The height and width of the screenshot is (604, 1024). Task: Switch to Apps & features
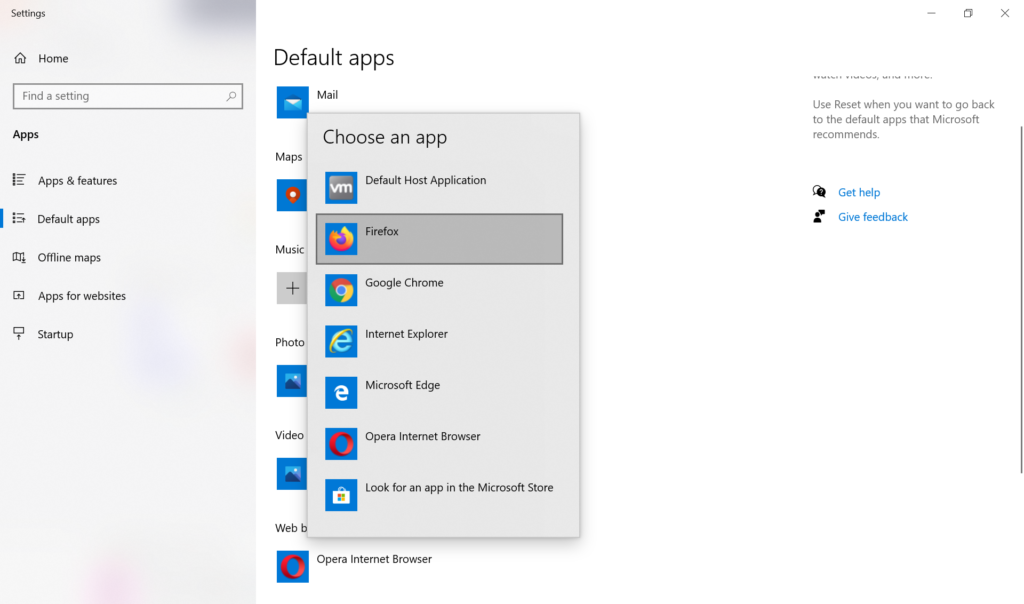pyautogui.click(x=78, y=180)
